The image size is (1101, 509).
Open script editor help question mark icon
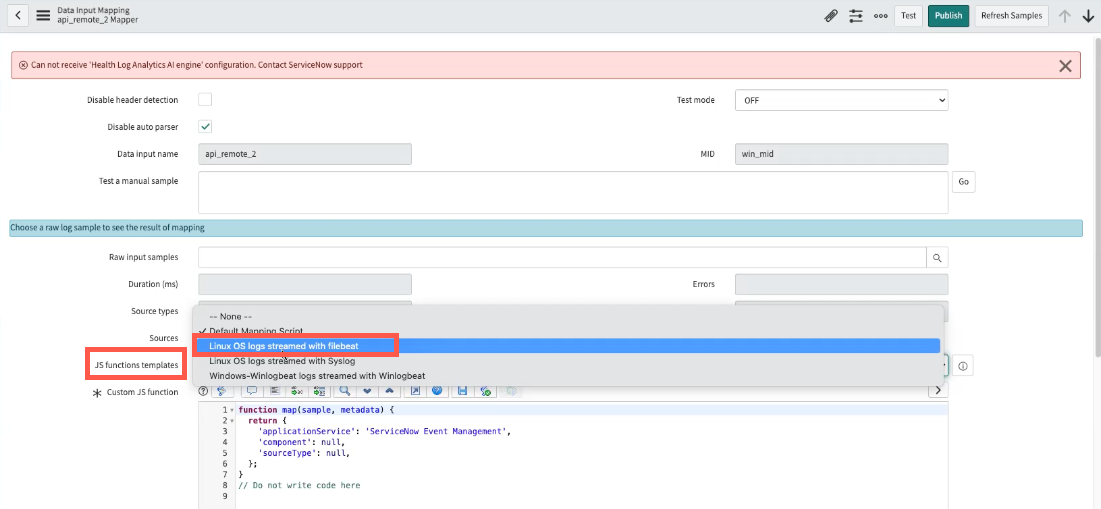(x=203, y=391)
